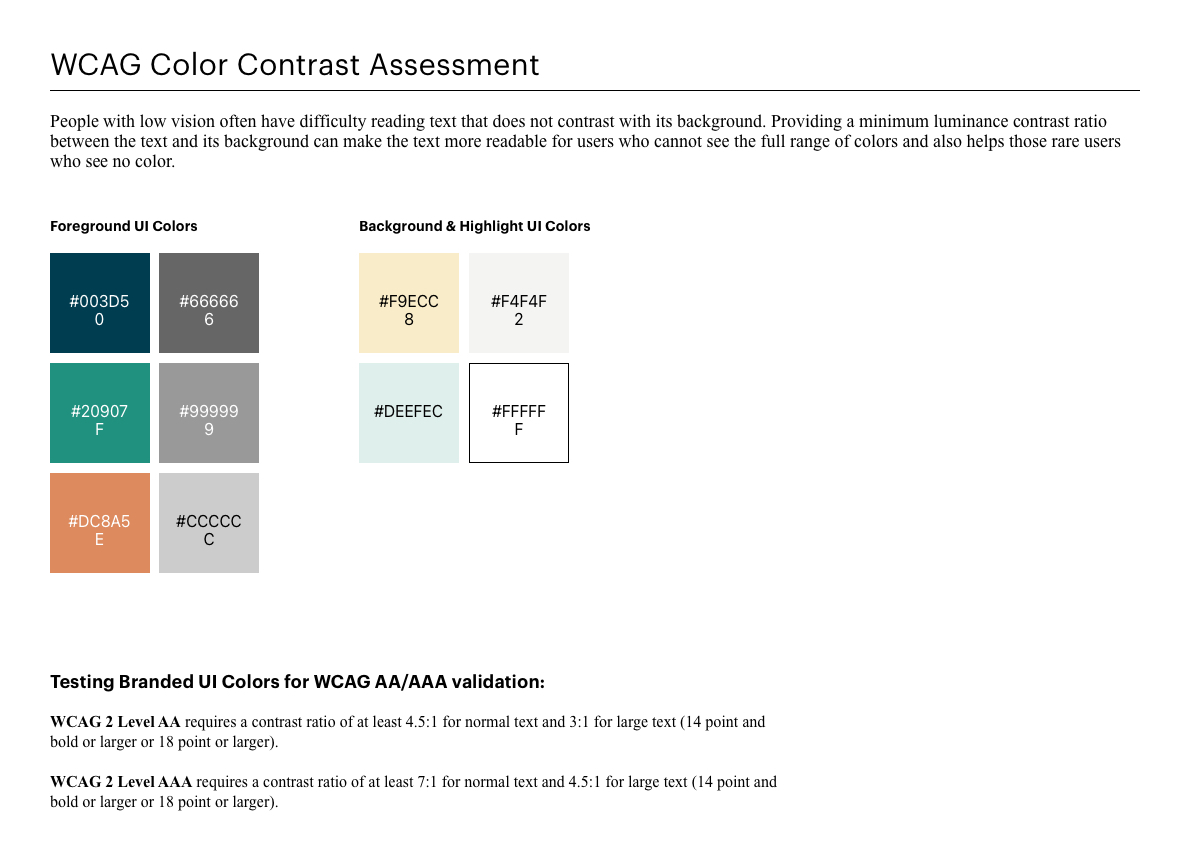
Task: Click the 7:1 normal text ratio sentence
Action: click(x=414, y=792)
